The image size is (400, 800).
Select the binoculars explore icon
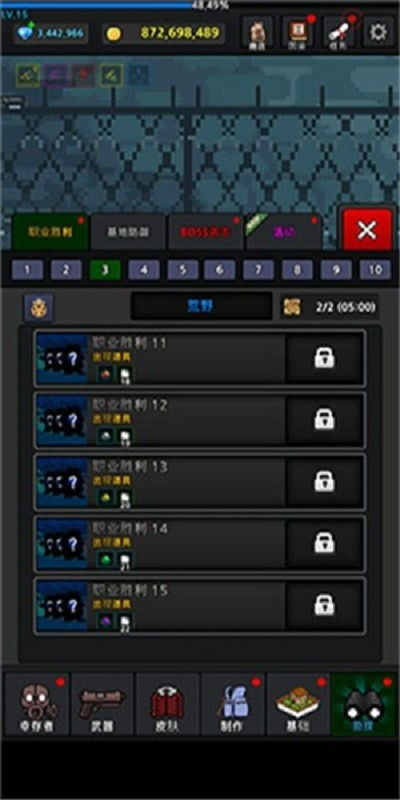[x=364, y=704]
